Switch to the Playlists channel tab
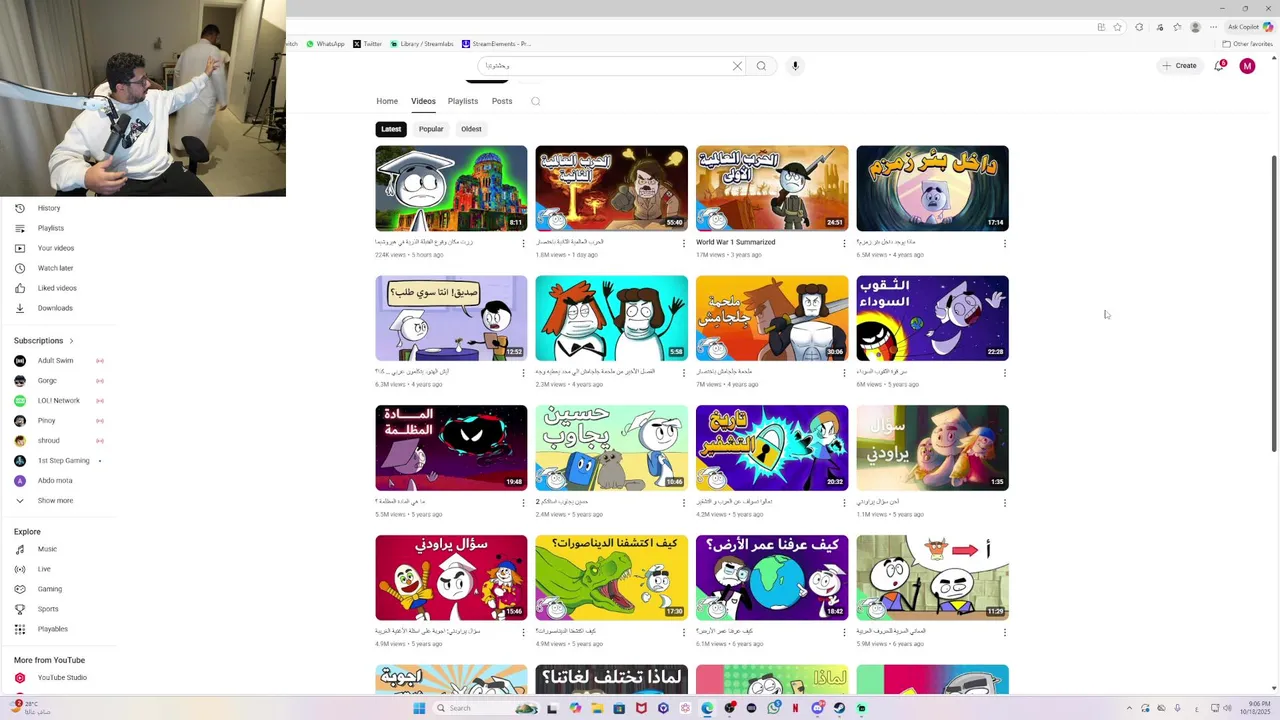This screenshot has width=1280, height=720. [463, 101]
